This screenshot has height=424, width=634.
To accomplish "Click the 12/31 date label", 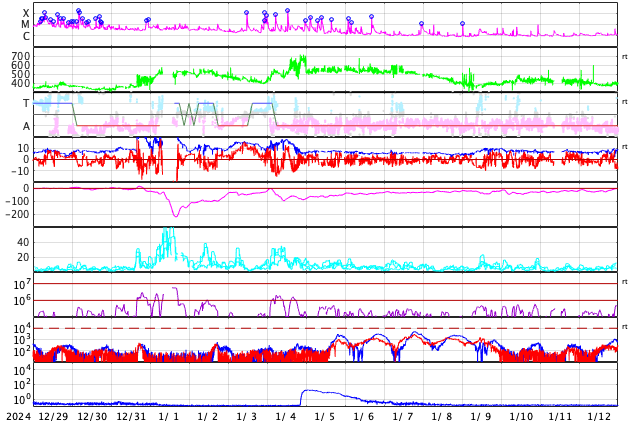I will [131, 416].
